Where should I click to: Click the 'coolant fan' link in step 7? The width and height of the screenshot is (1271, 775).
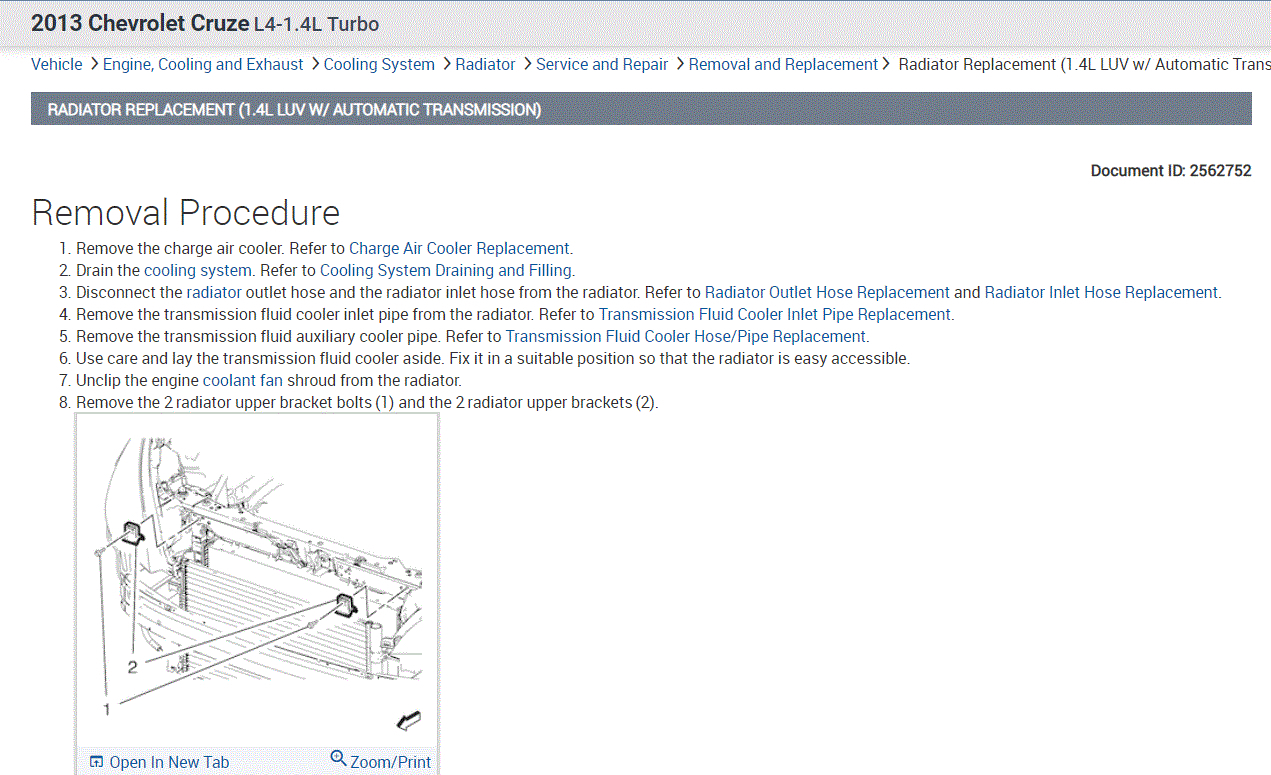tap(243, 380)
